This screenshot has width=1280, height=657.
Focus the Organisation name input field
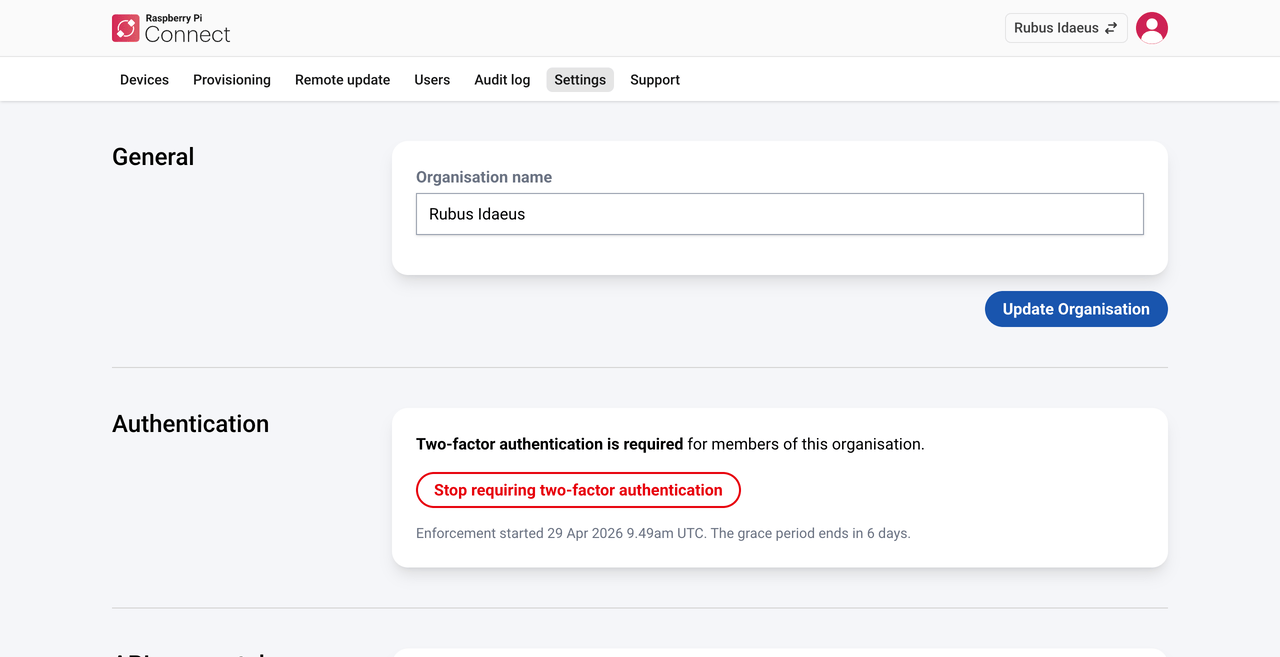click(x=780, y=214)
